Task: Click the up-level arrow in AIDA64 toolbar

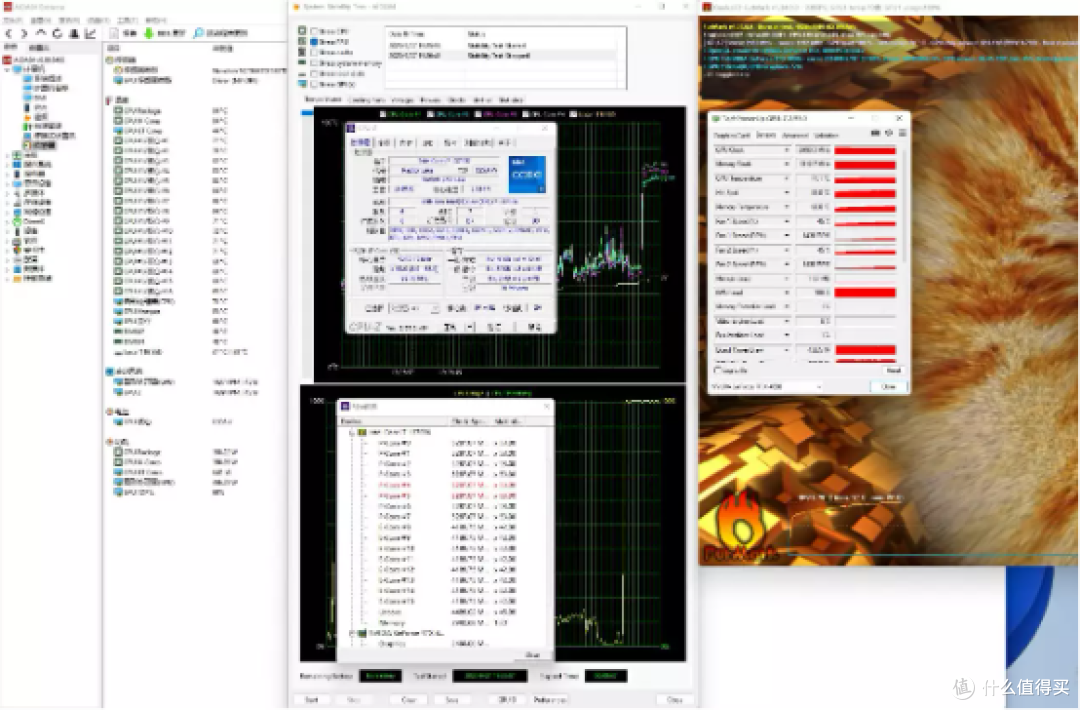Action: coord(41,33)
